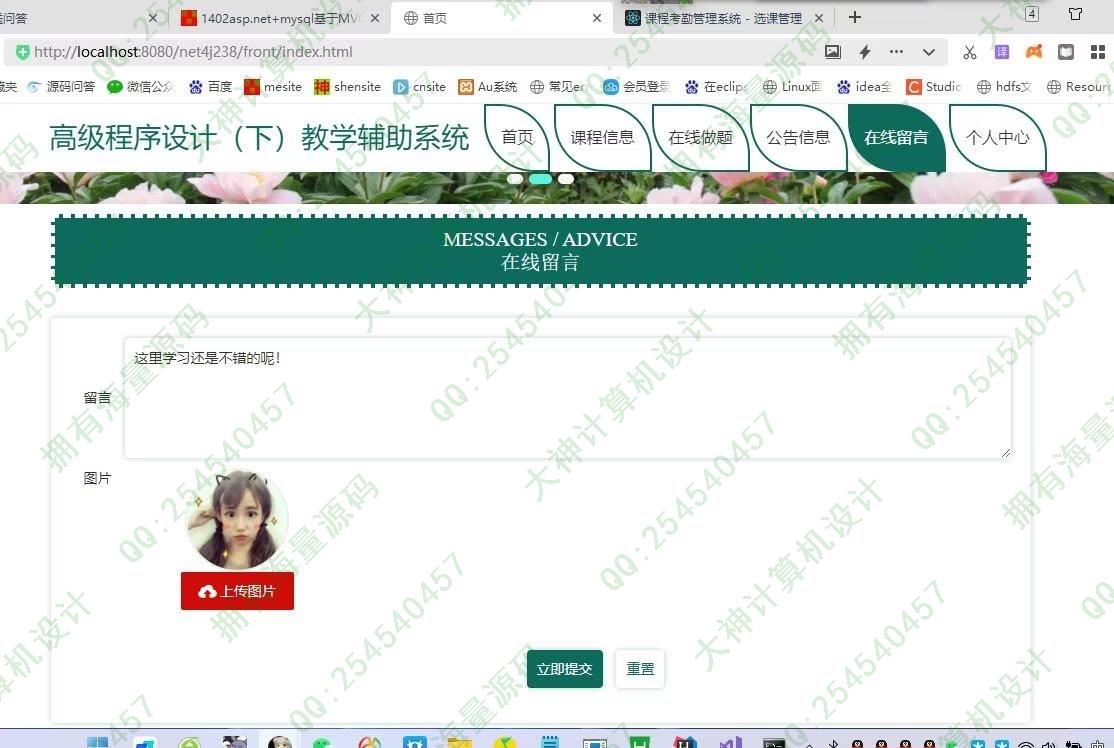Open the 微信公众 bookmark with green icon
The width and height of the screenshot is (1114, 748).
[x=140, y=87]
